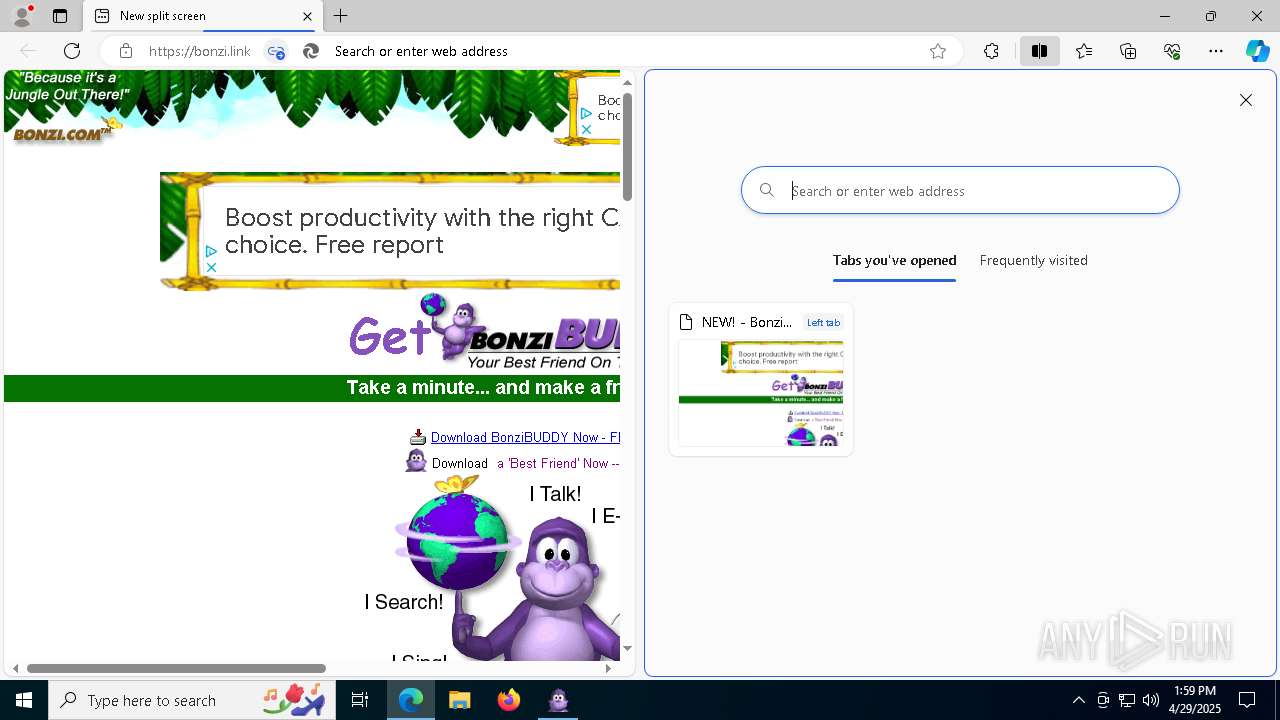Click the https://bonzi.link address text

point(200,51)
